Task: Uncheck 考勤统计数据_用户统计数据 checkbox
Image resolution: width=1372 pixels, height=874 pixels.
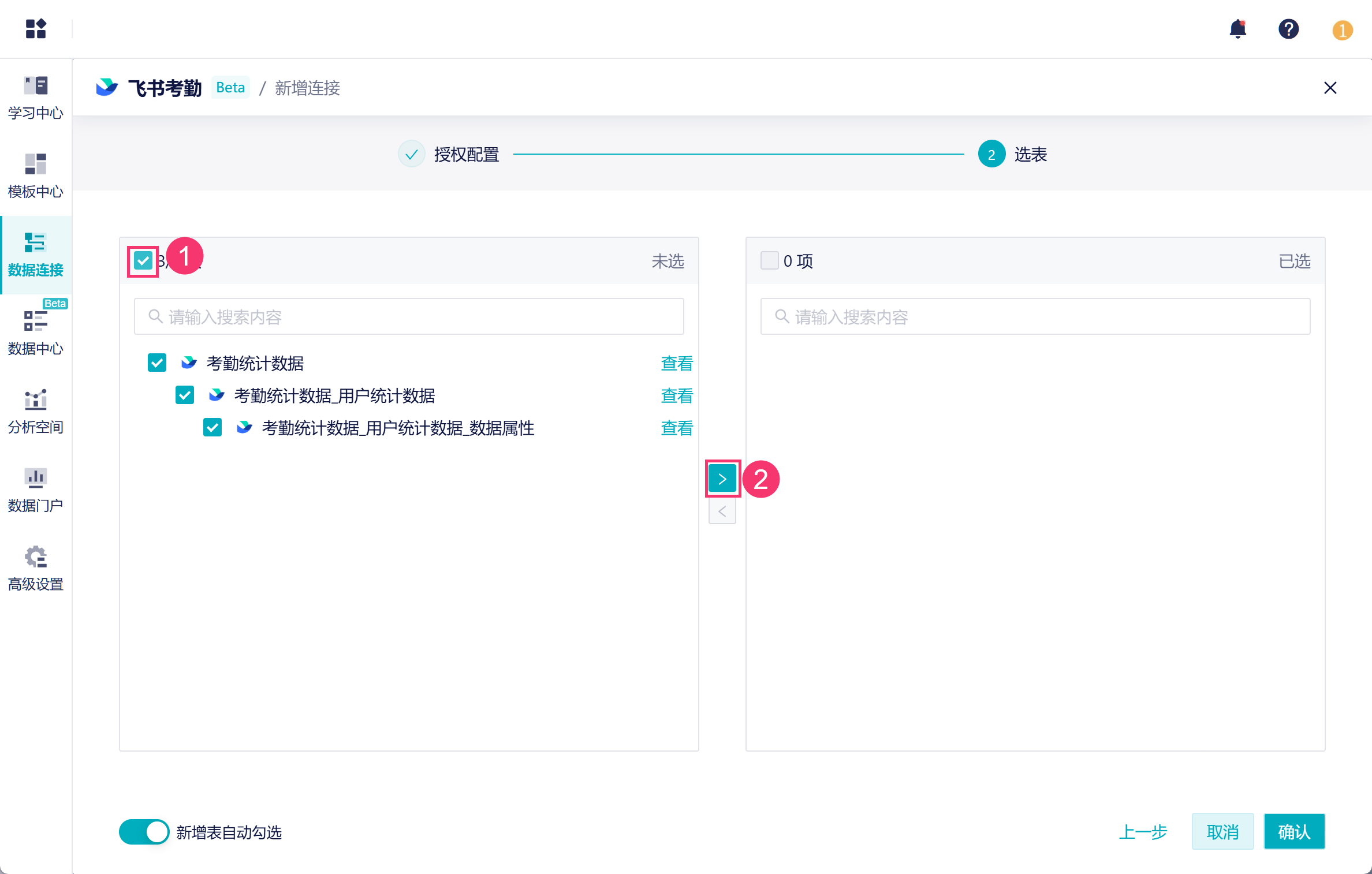Action: pyautogui.click(x=185, y=395)
